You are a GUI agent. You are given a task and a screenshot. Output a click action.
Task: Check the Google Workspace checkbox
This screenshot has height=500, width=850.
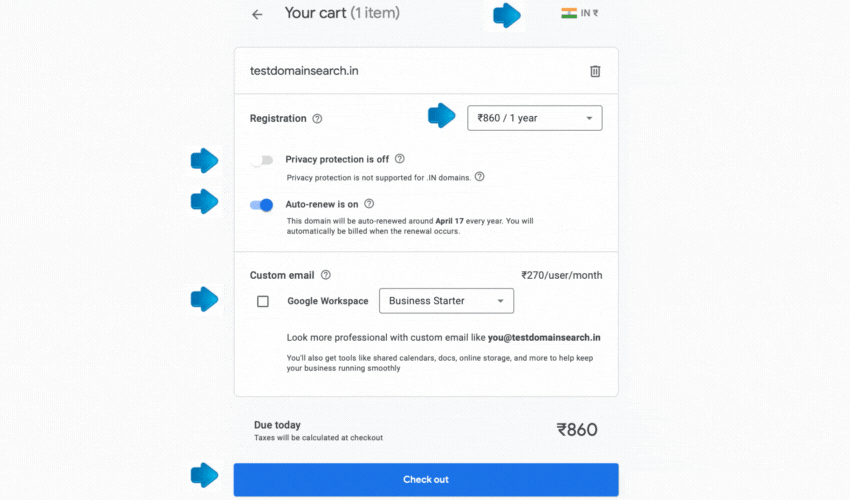(x=263, y=302)
